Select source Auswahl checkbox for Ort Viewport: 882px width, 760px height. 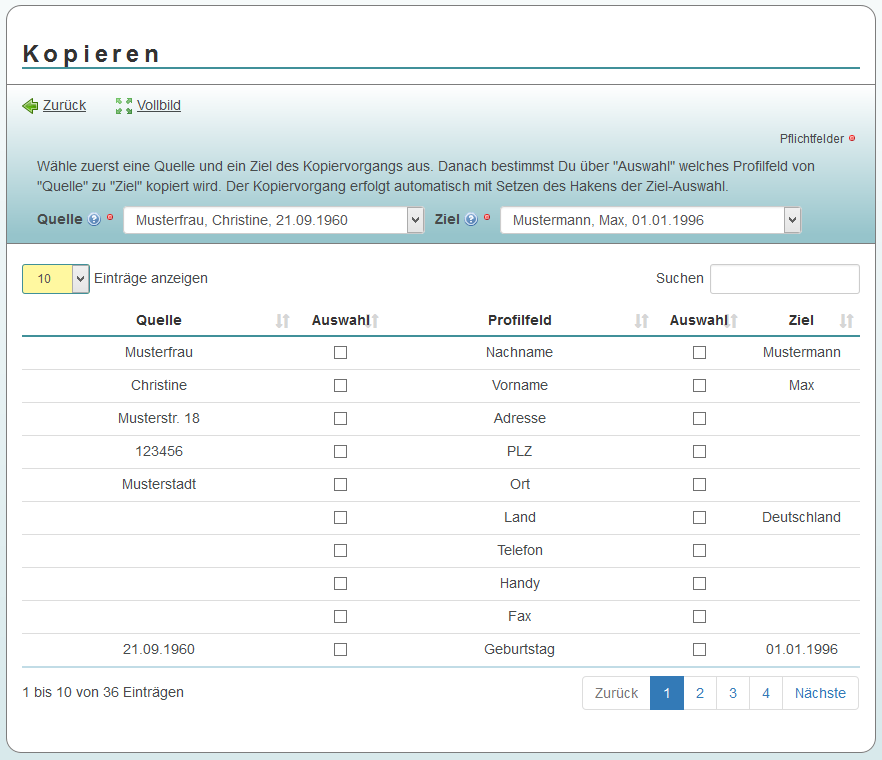point(340,485)
